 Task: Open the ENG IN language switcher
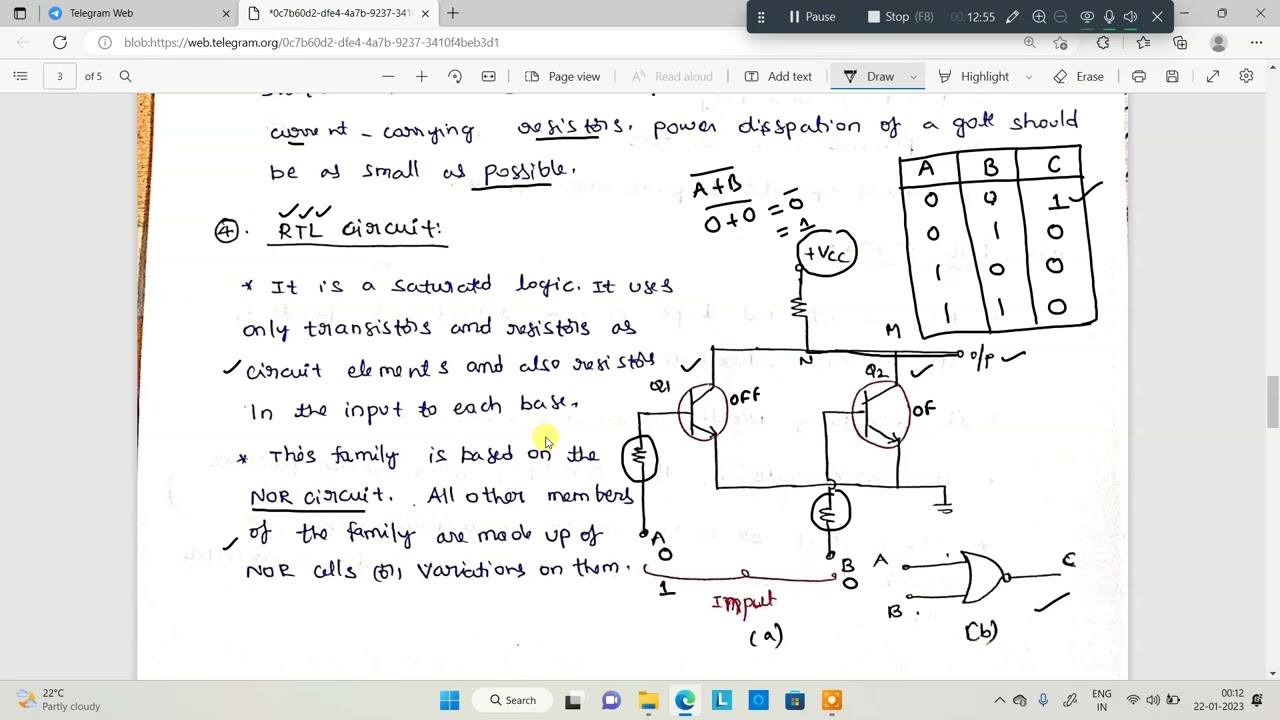1101,700
